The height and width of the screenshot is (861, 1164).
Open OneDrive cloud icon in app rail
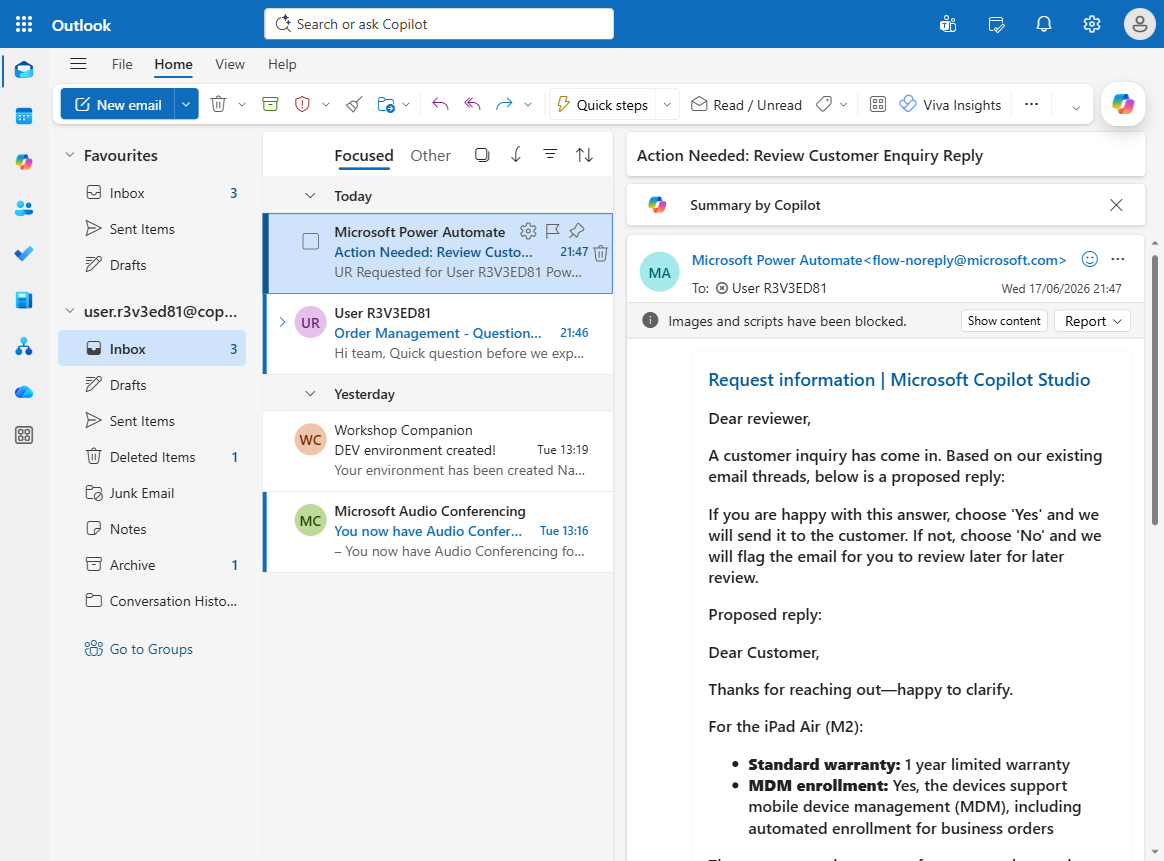click(x=24, y=392)
